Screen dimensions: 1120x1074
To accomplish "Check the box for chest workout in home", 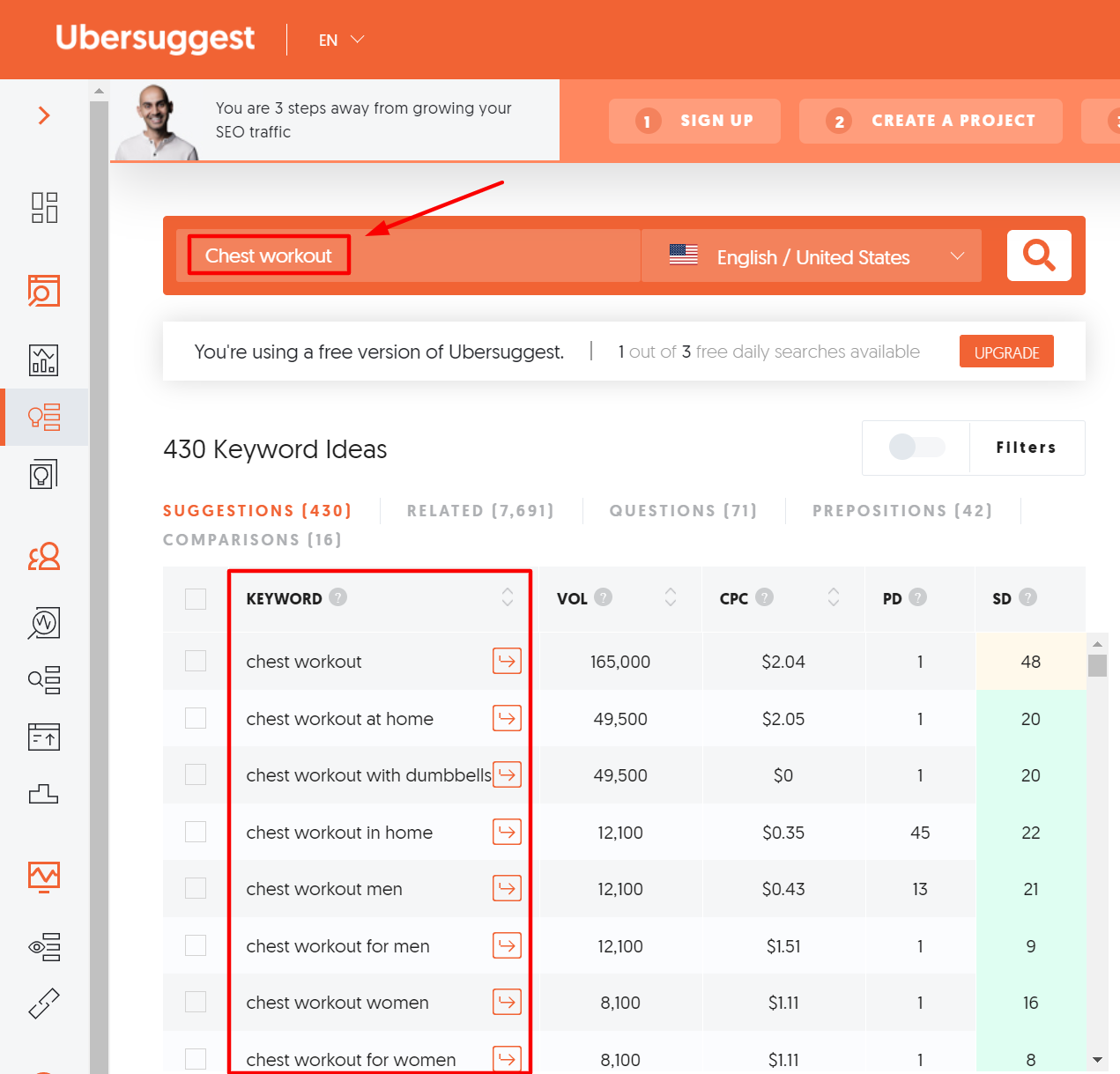I will coord(196,832).
